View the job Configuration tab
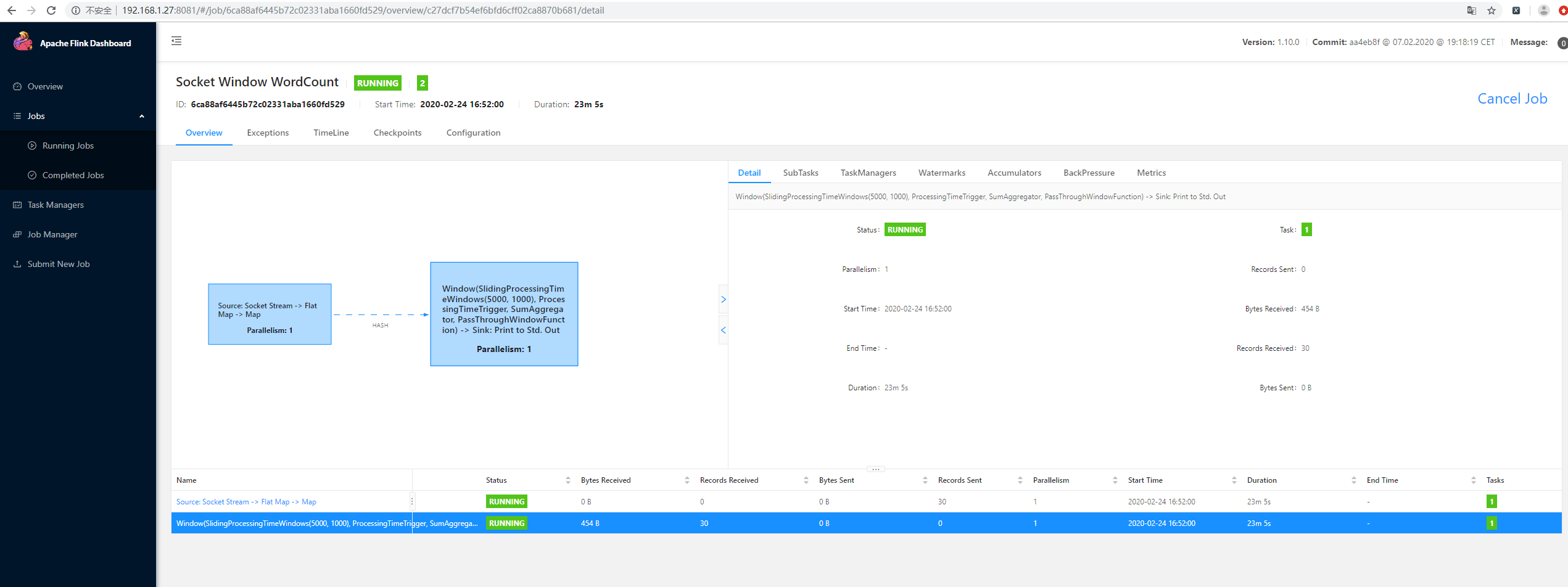Image resolution: width=1568 pixels, height=587 pixels. click(474, 133)
